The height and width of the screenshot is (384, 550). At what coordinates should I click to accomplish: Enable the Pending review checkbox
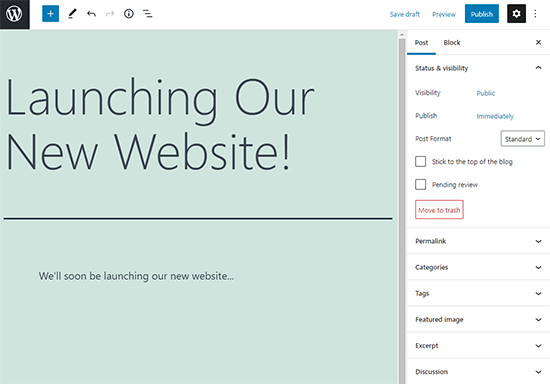pyautogui.click(x=421, y=184)
